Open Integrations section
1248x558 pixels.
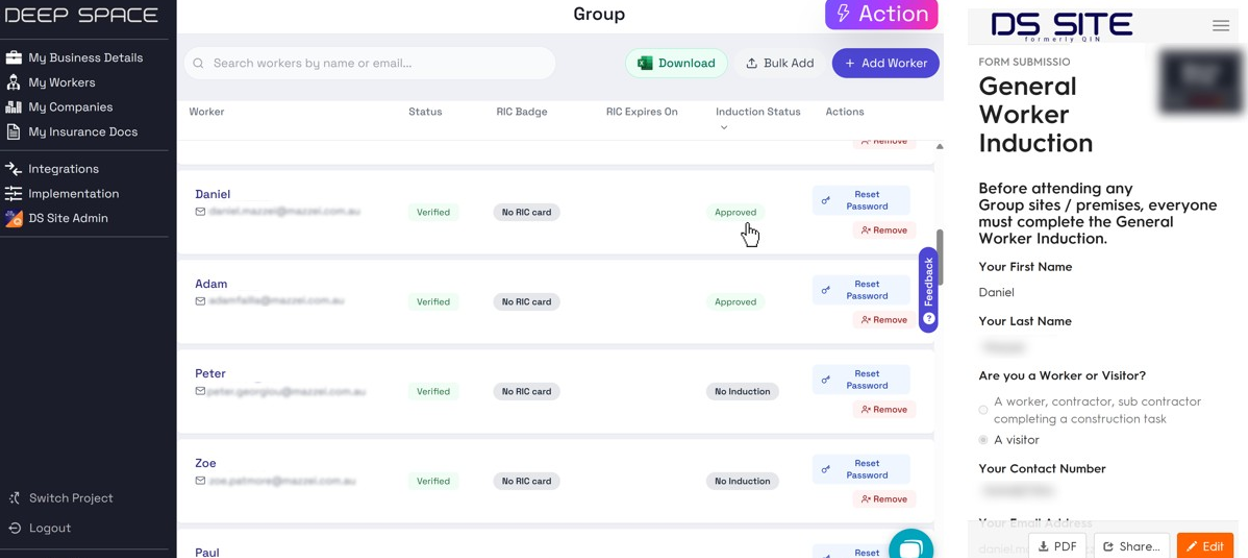click(63, 169)
